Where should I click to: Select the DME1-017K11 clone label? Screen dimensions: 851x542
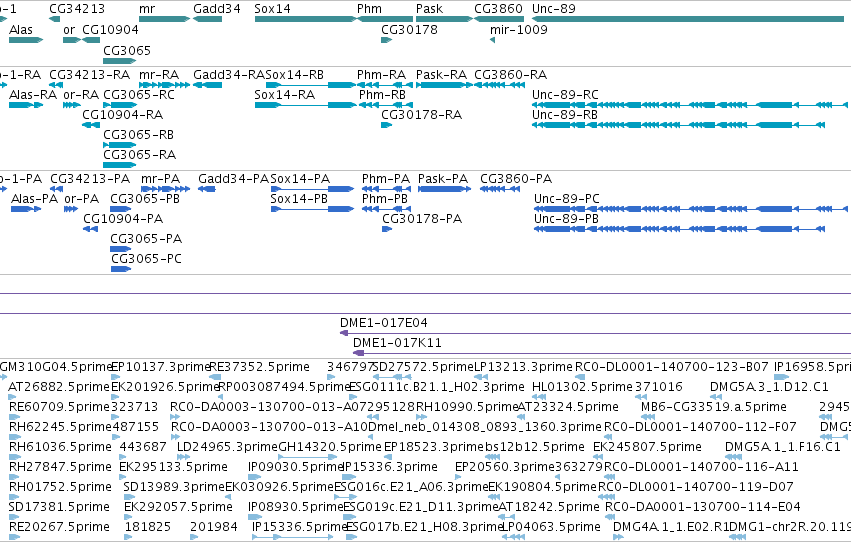point(397,343)
